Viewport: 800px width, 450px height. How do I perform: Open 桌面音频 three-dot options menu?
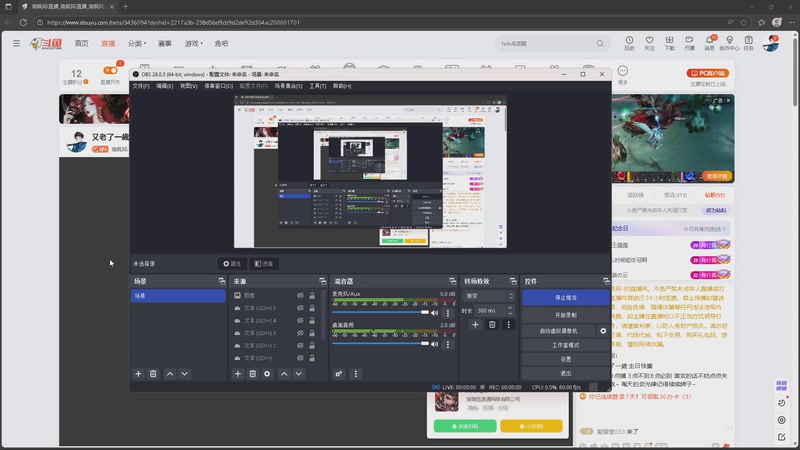[448, 344]
